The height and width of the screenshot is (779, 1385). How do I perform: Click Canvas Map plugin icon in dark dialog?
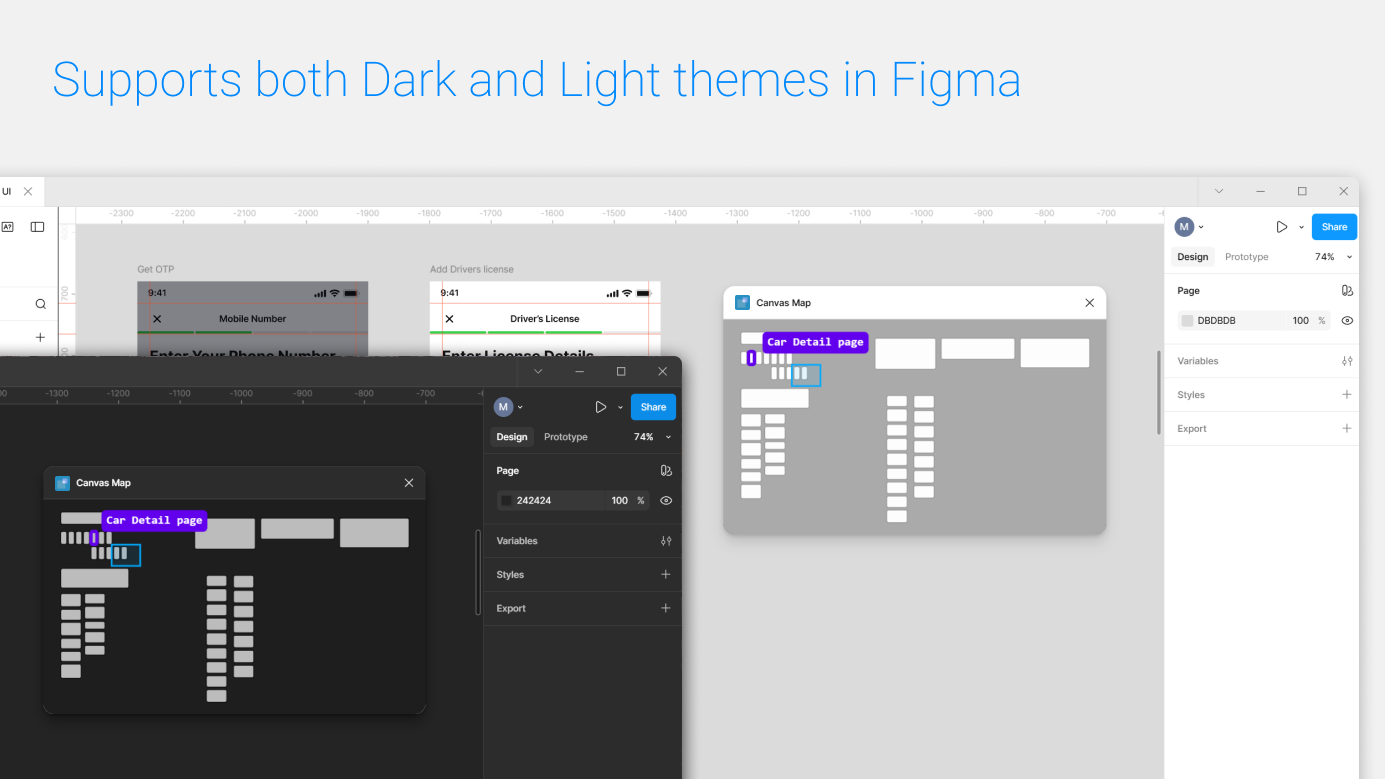click(62, 483)
